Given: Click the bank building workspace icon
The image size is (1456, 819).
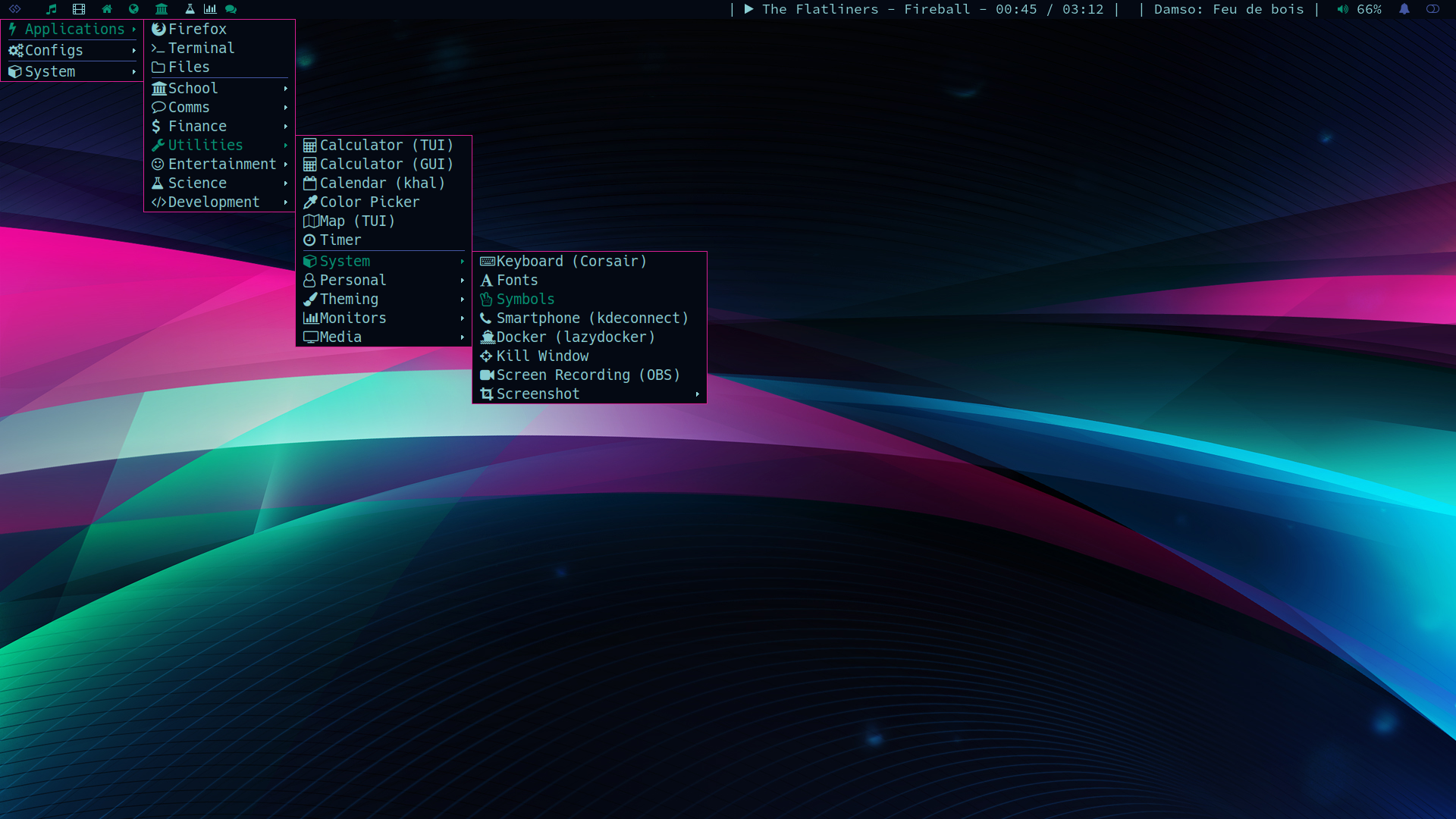Looking at the screenshot, I should coord(162,9).
